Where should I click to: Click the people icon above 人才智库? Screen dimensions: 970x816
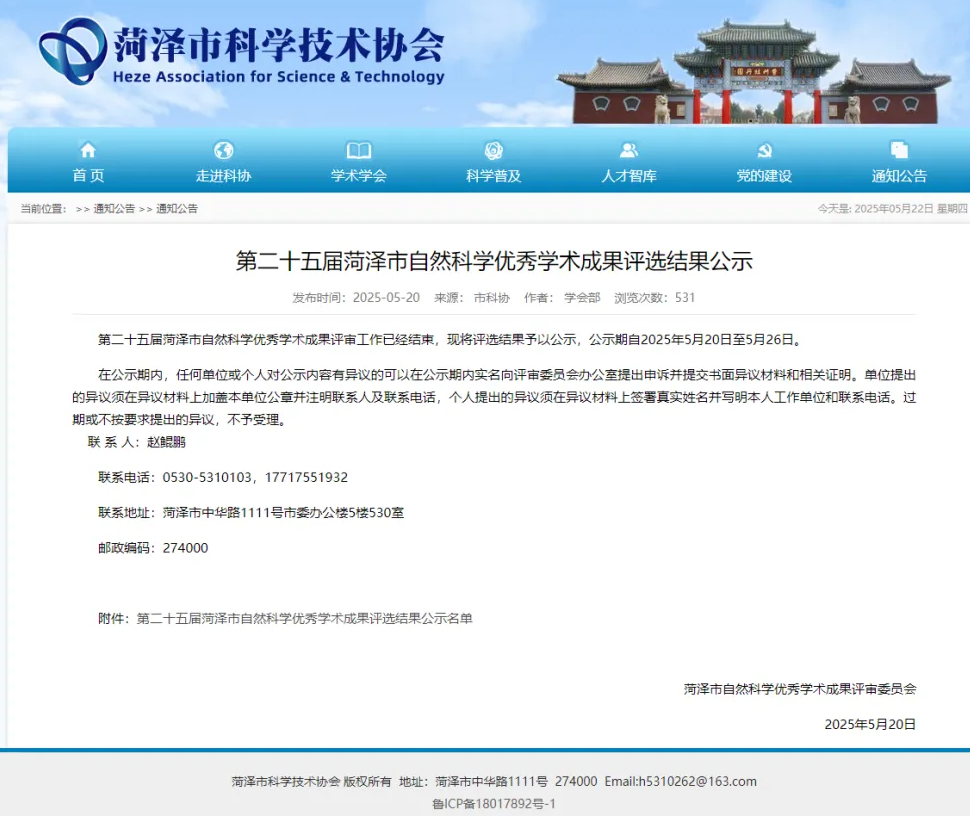629,151
